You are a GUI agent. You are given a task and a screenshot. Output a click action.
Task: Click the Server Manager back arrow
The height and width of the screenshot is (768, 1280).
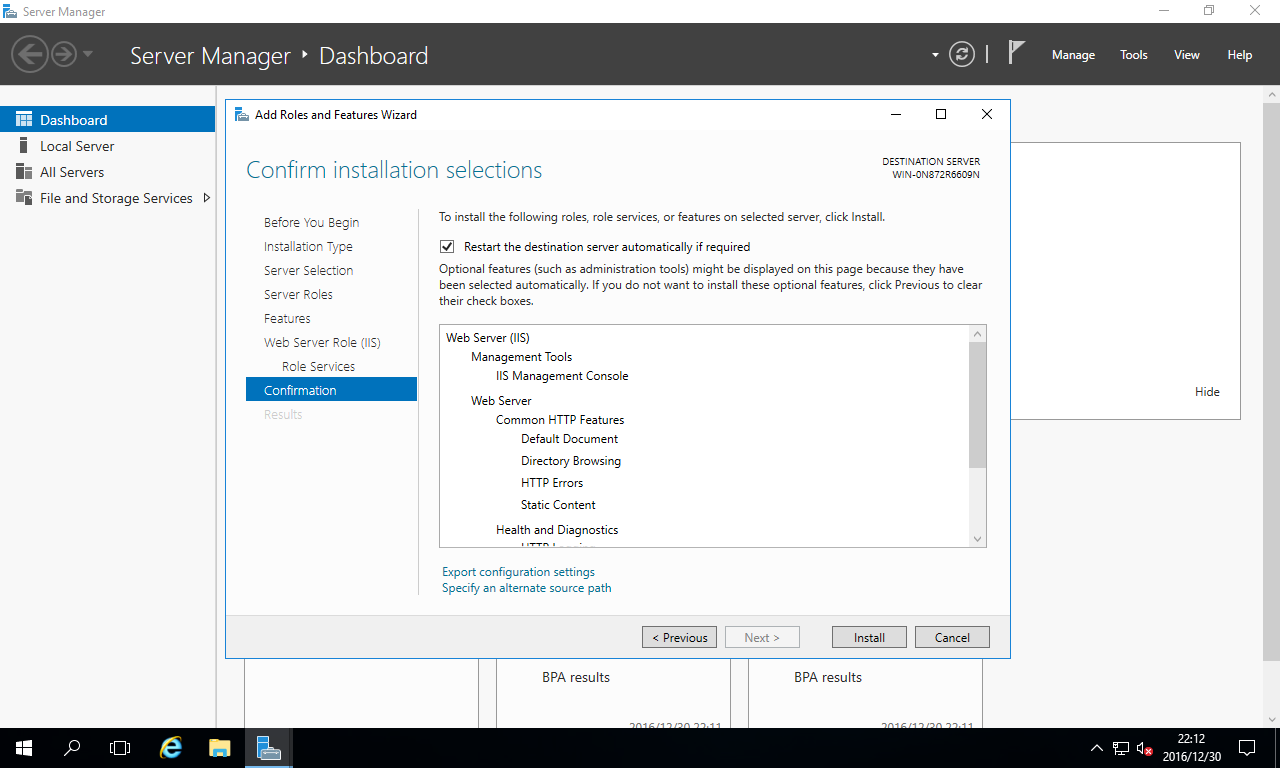(x=30, y=52)
